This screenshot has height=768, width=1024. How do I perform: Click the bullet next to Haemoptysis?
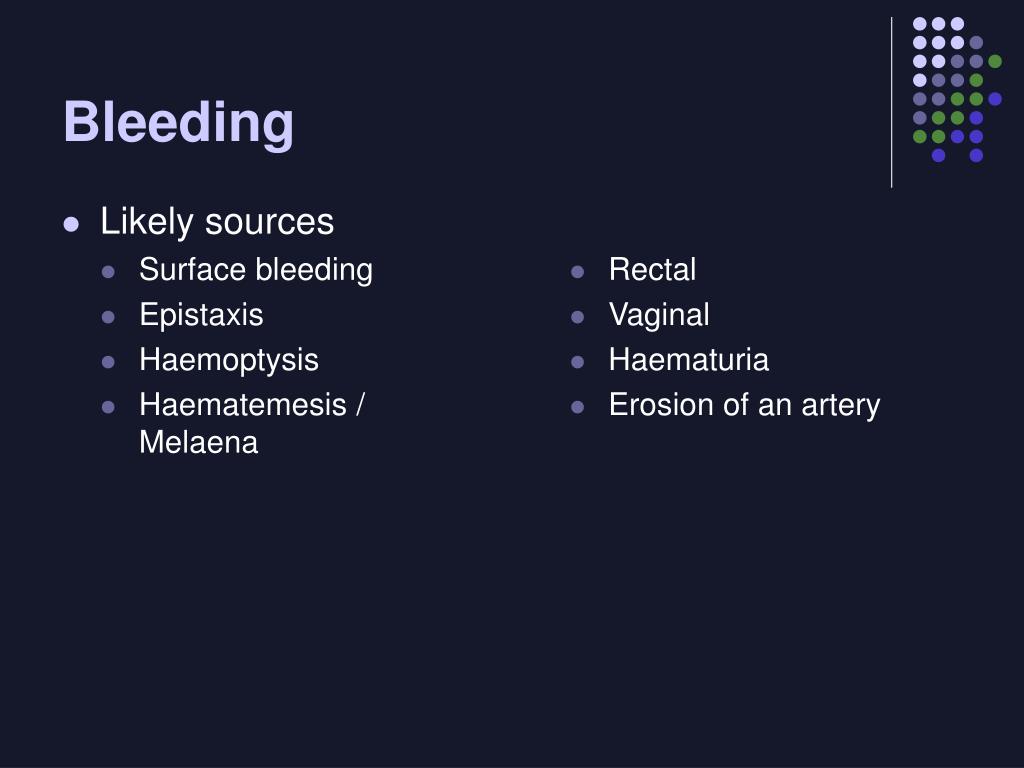(x=108, y=362)
